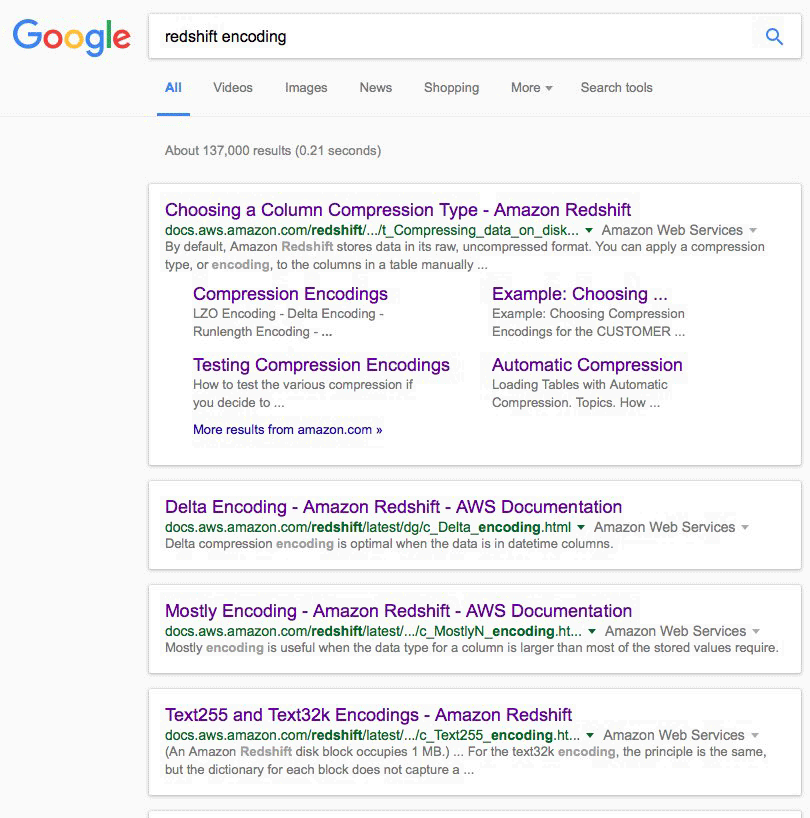Open Text255 and Text32k Encodings result
810x818 pixels.
point(368,714)
